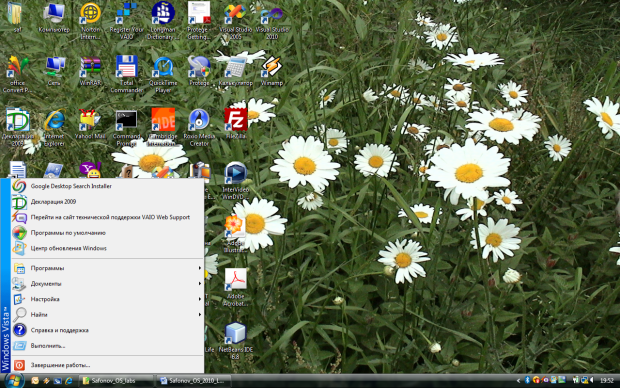Expand the Настройка submenu arrow
Viewport: 620px width, 388px height.
pos(200,299)
